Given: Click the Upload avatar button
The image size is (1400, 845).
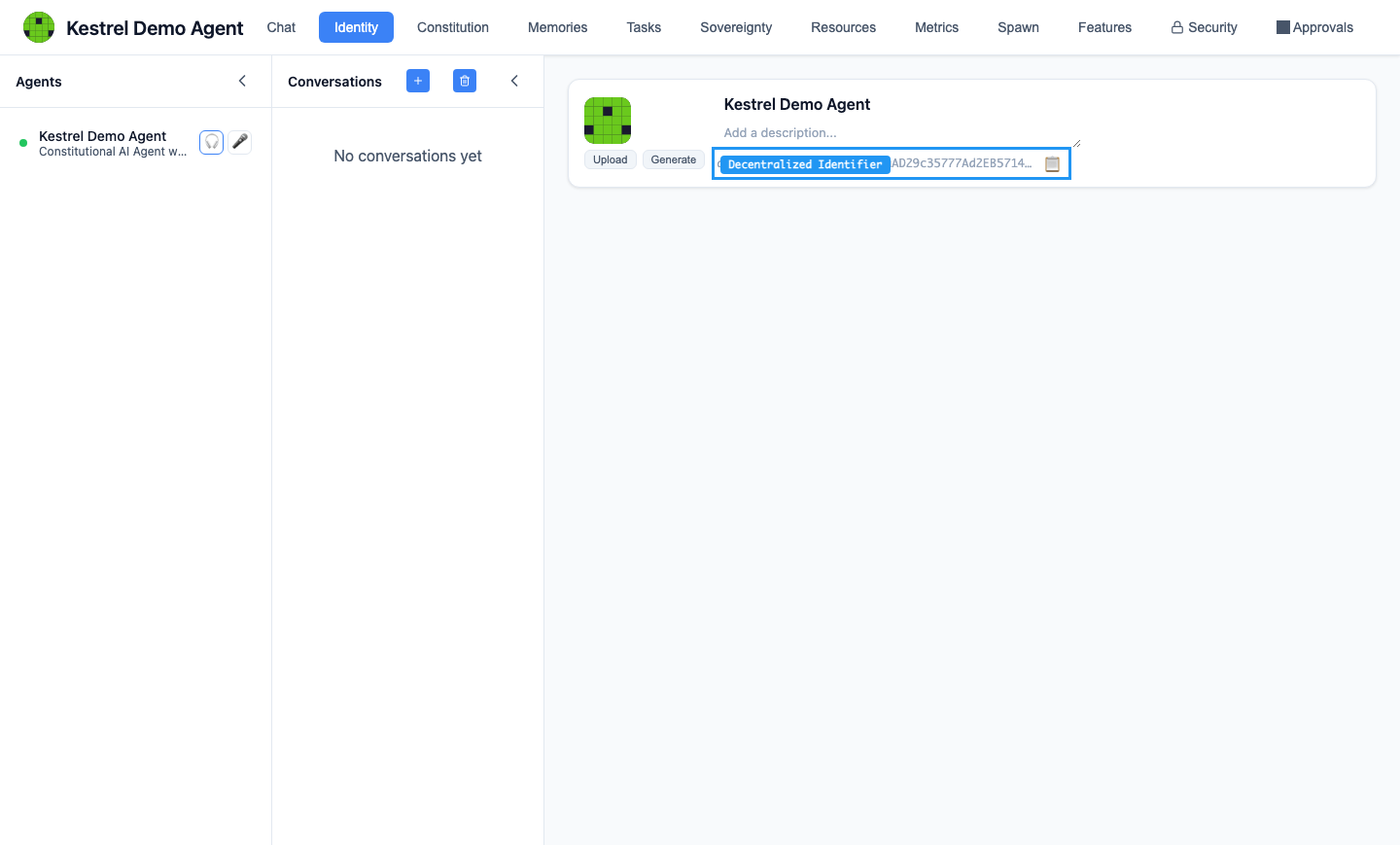Looking at the screenshot, I should tap(611, 159).
